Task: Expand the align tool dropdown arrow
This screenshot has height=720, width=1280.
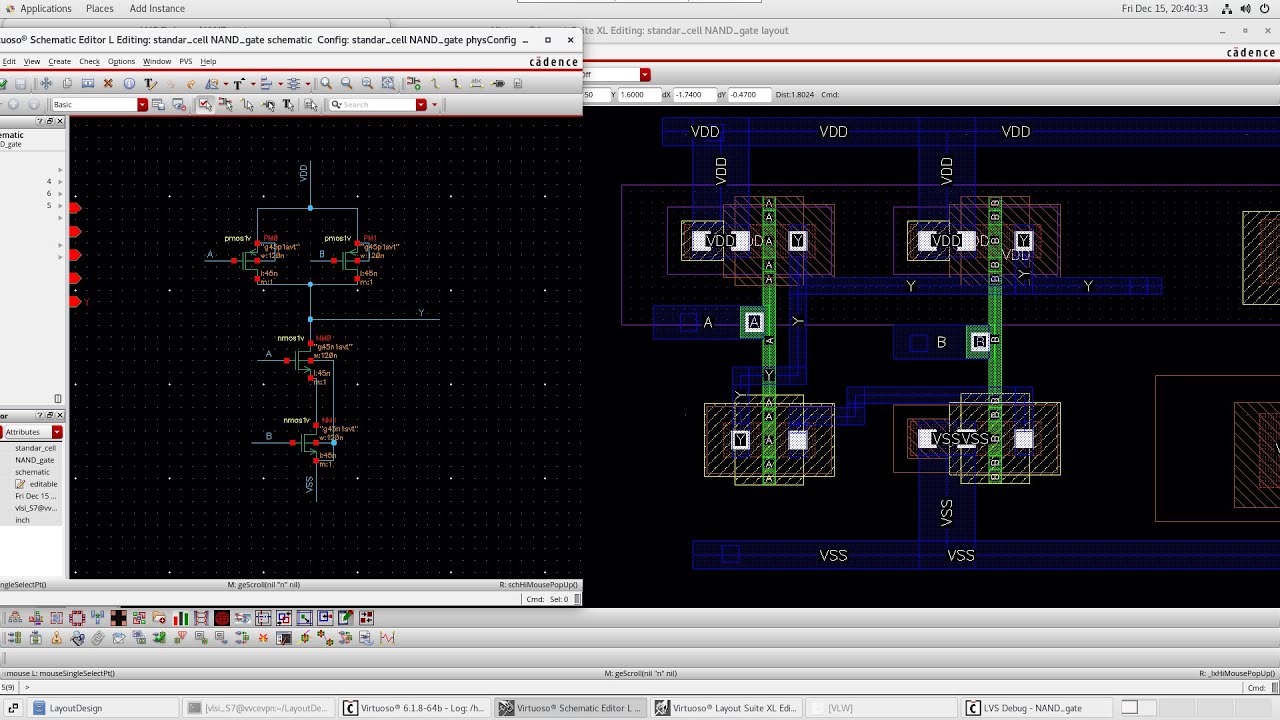Action: click(280, 83)
